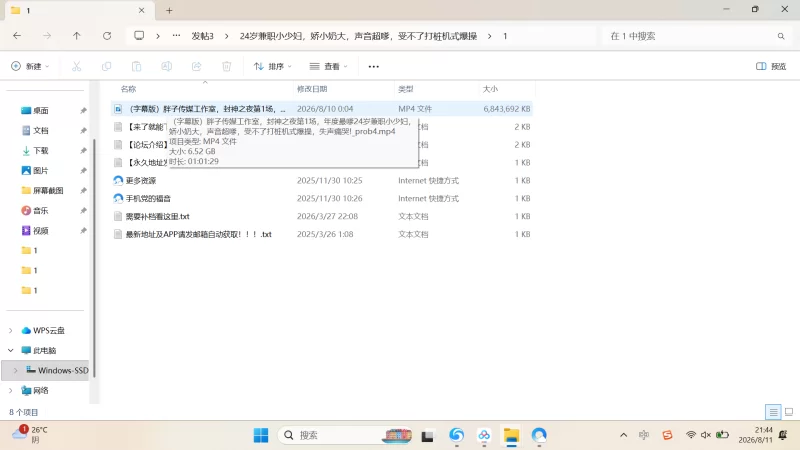This screenshot has height=450, width=800.
Task: Click the Paste toolbar icon
Action: coord(136,66)
